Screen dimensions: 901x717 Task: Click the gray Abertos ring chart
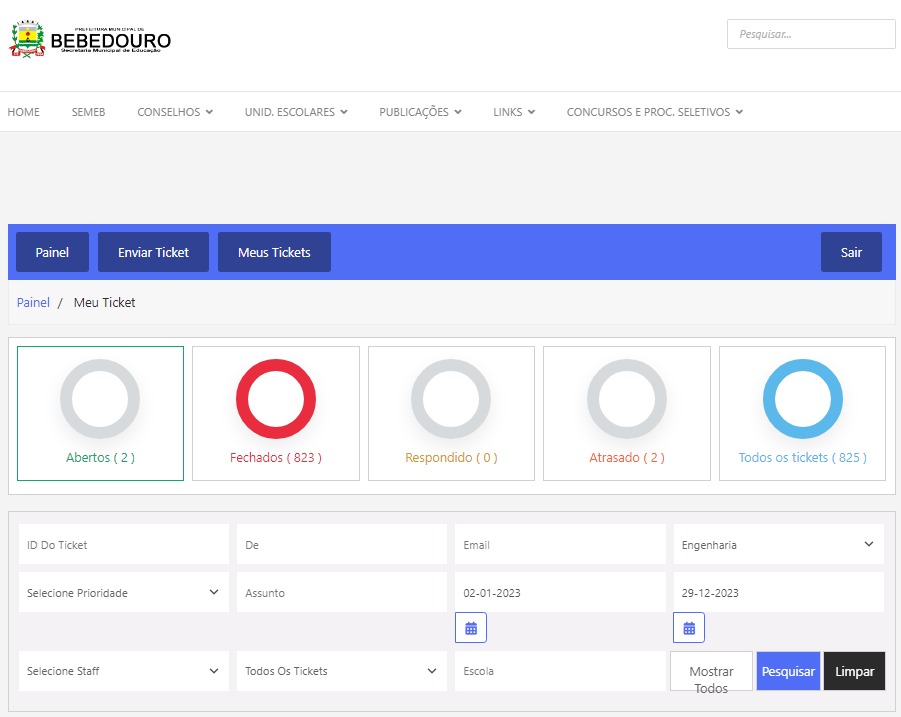[x=100, y=398]
